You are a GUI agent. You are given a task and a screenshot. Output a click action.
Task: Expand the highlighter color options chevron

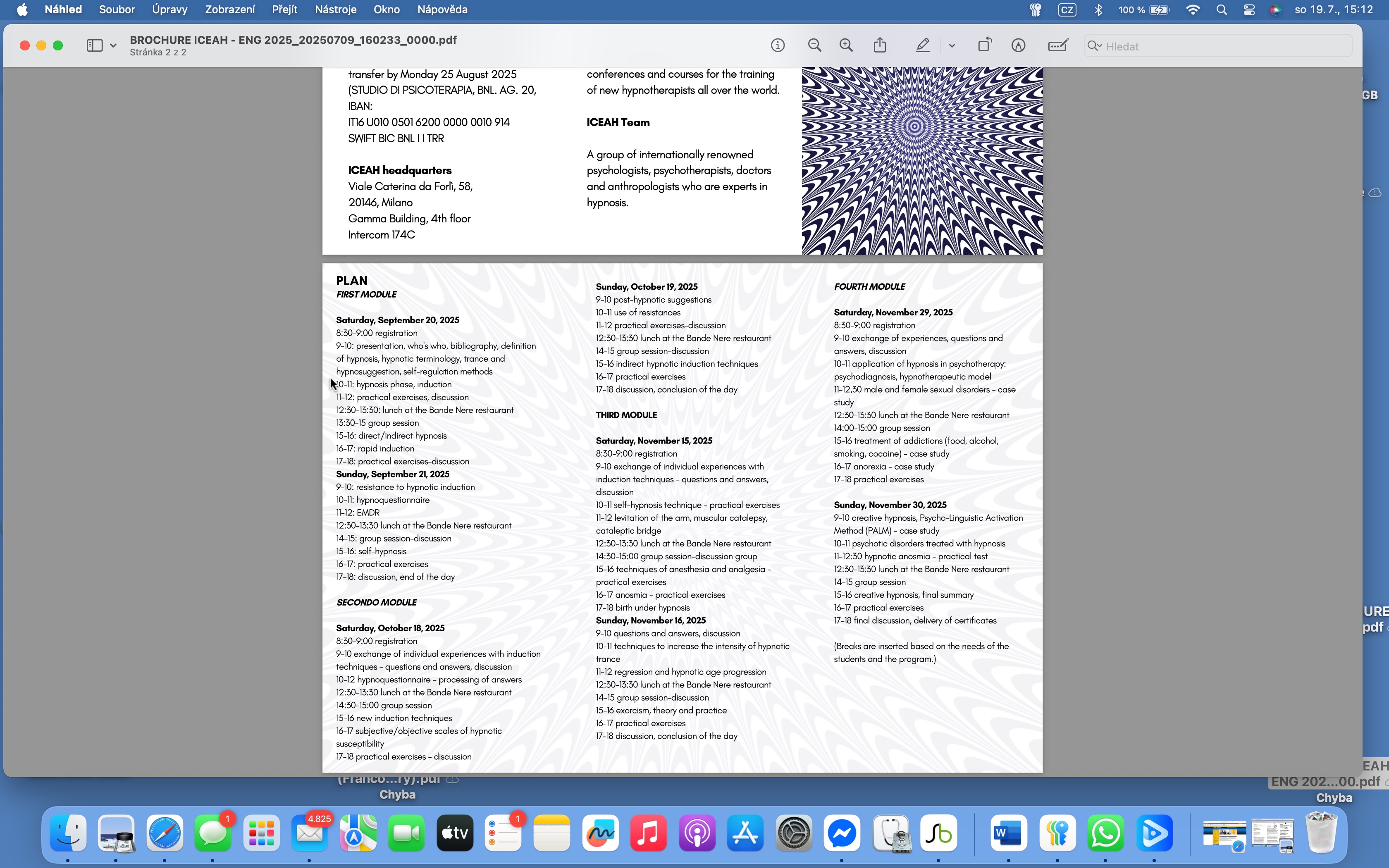tap(952, 46)
